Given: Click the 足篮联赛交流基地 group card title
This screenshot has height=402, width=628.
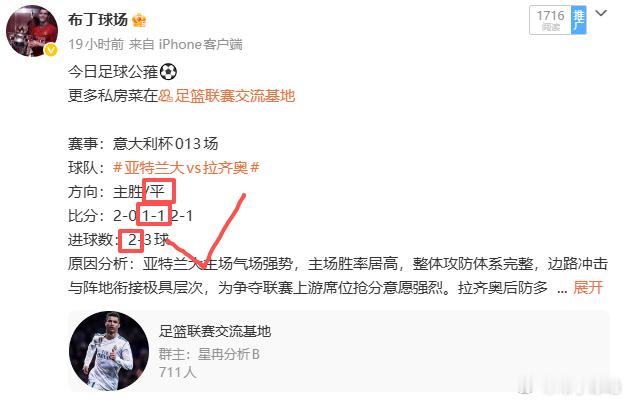Looking at the screenshot, I should click(215, 331).
